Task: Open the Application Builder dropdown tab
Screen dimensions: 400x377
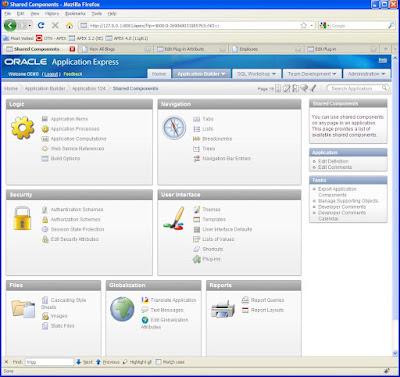Action: 201,74
